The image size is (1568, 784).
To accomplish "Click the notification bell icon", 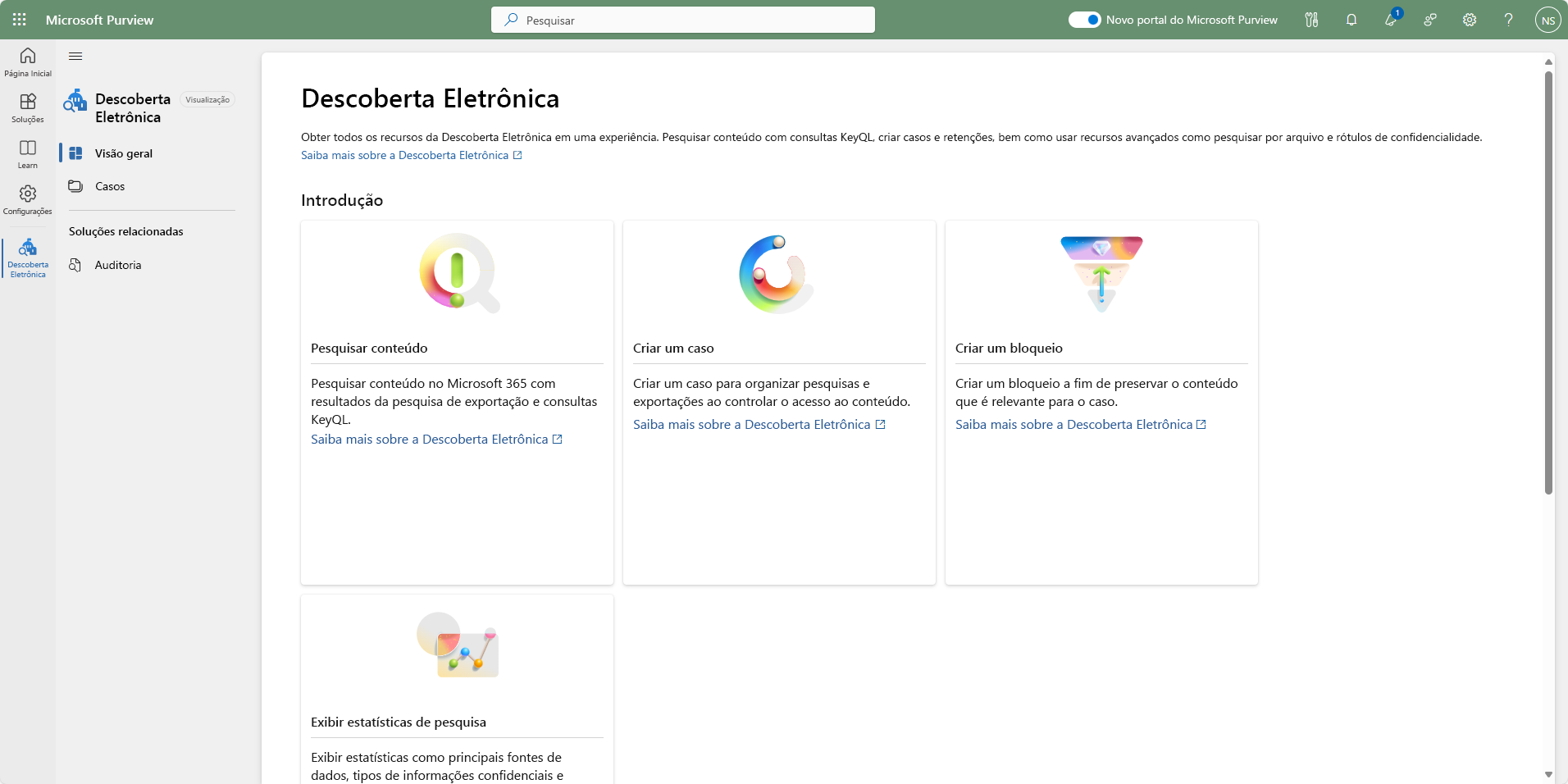I will [1351, 20].
